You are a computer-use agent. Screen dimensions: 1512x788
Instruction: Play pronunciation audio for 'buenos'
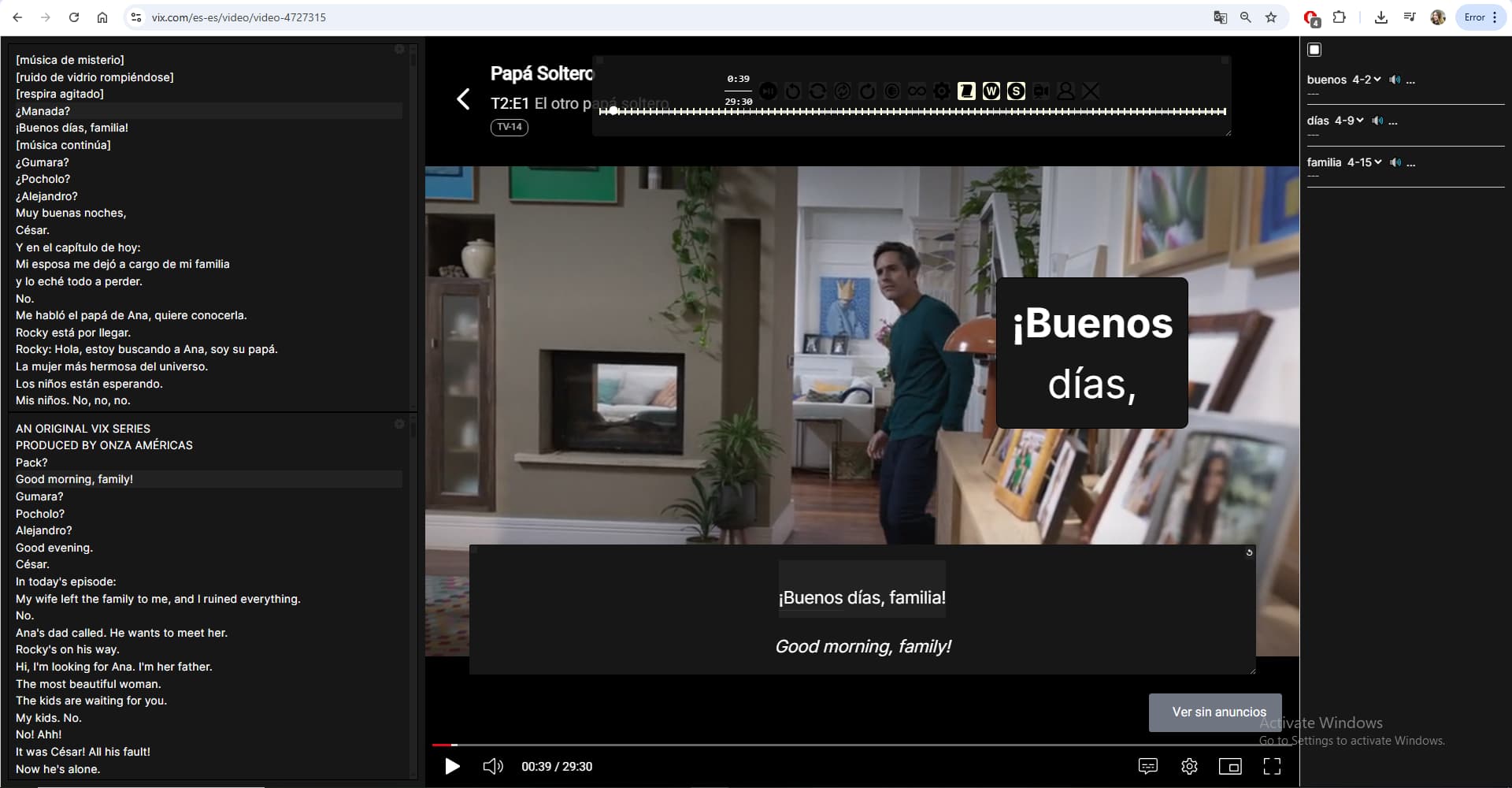coord(1395,80)
